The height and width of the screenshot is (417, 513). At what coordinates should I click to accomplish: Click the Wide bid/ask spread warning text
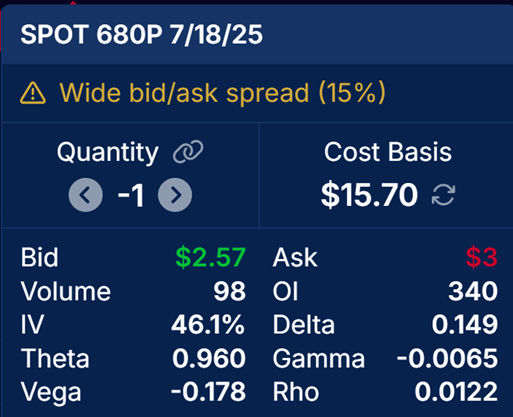tap(222, 93)
